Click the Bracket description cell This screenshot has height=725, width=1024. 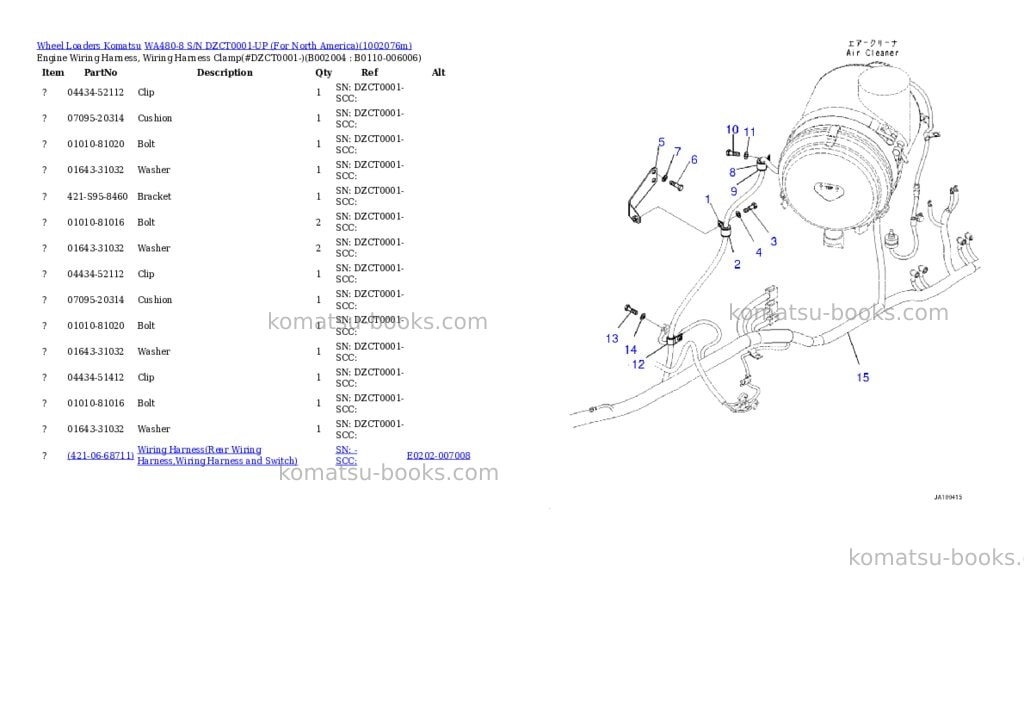pos(154,197)
